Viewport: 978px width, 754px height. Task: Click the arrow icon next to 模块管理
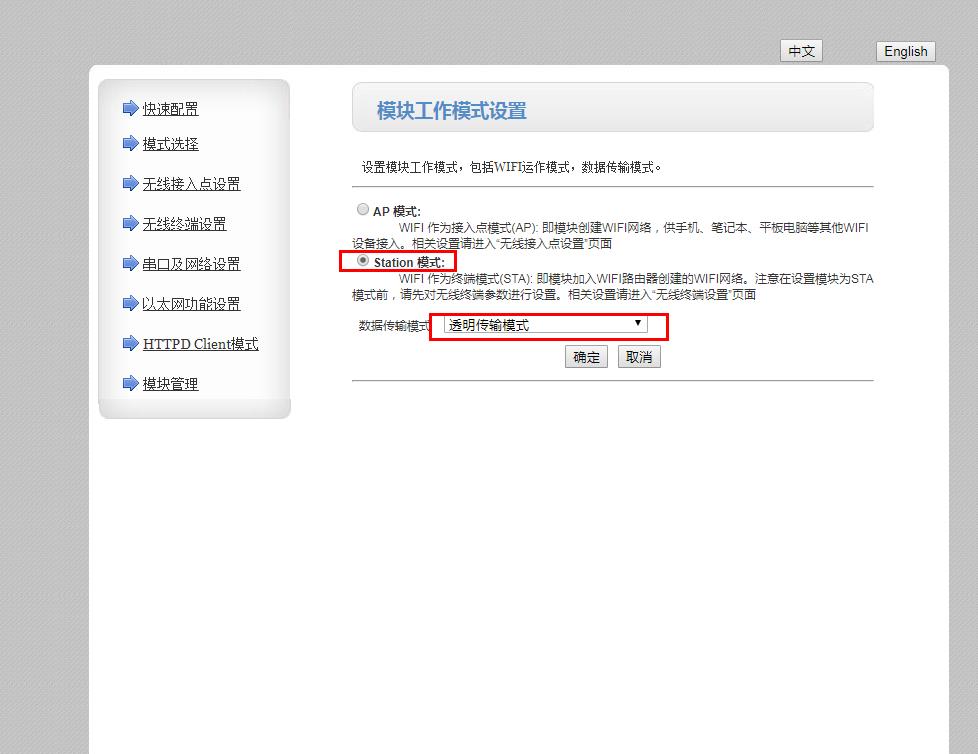pos(130,383)
